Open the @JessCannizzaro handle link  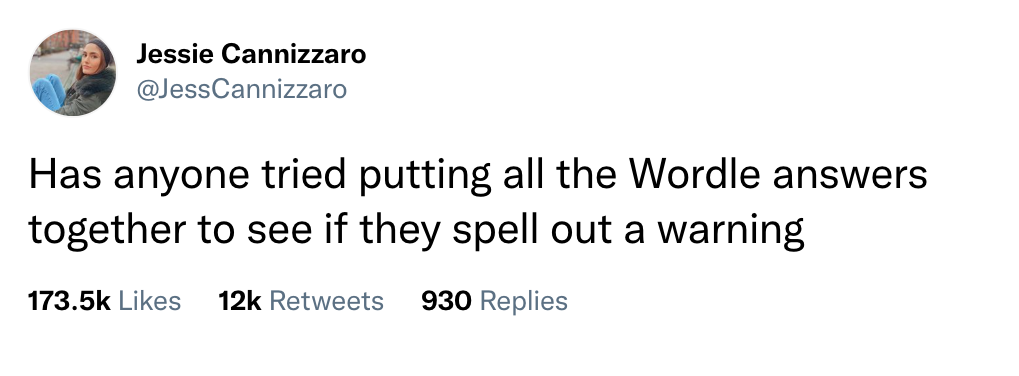241,90
